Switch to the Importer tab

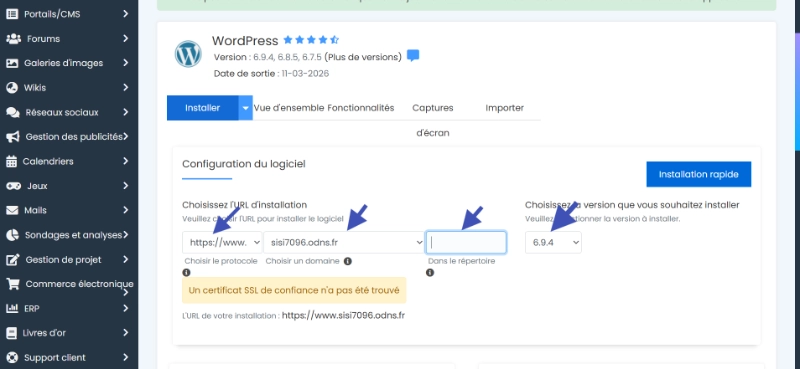coord(505,108)
